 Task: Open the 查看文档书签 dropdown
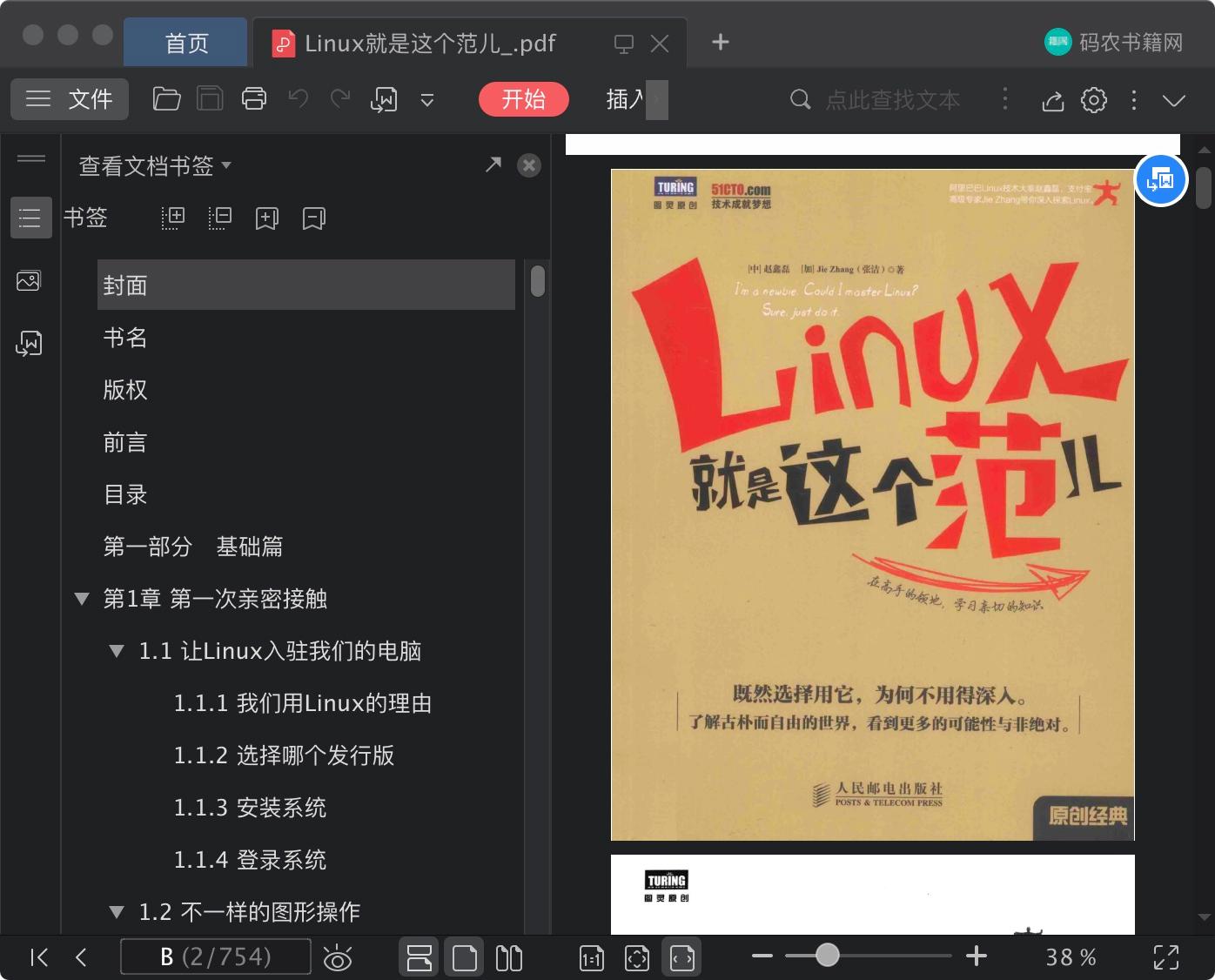(155, 165)
